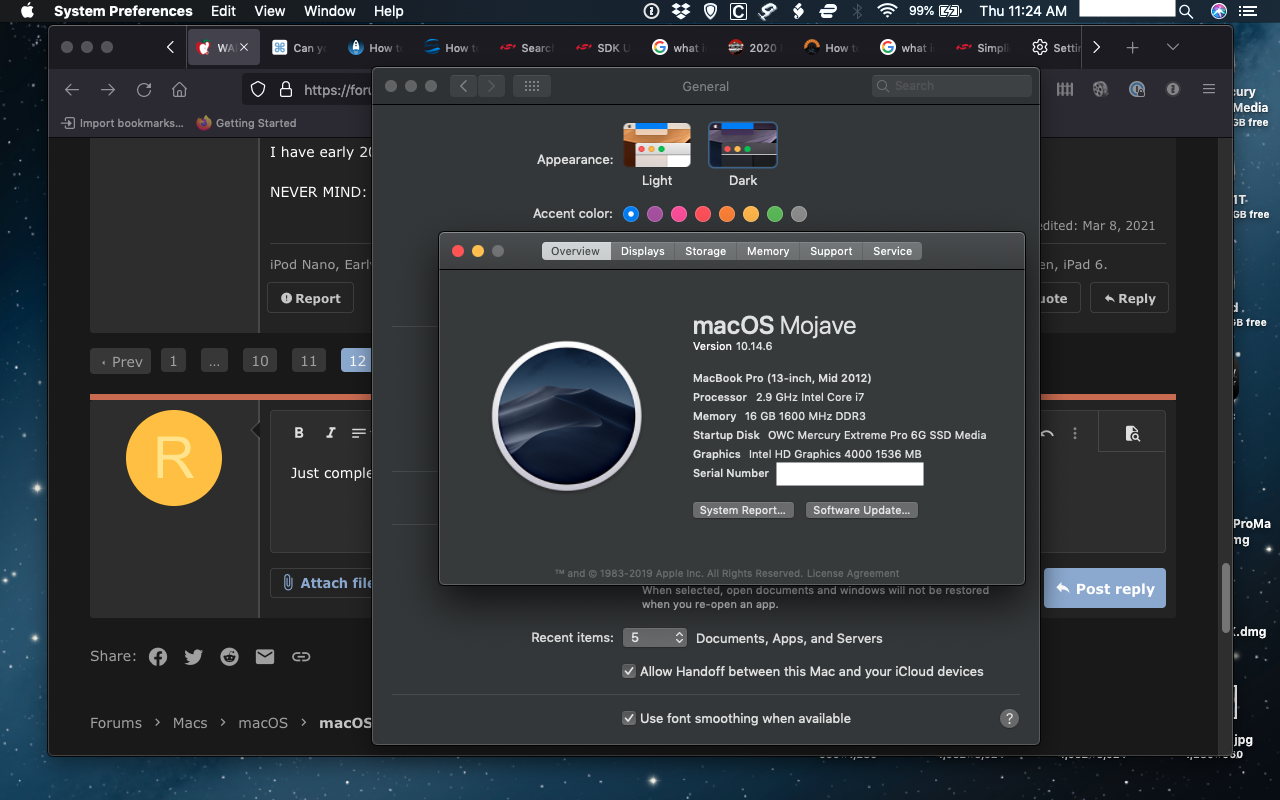Choose the pink accent color
The width and height of the screenshot is (1280, 800).
tap(679, 214)
